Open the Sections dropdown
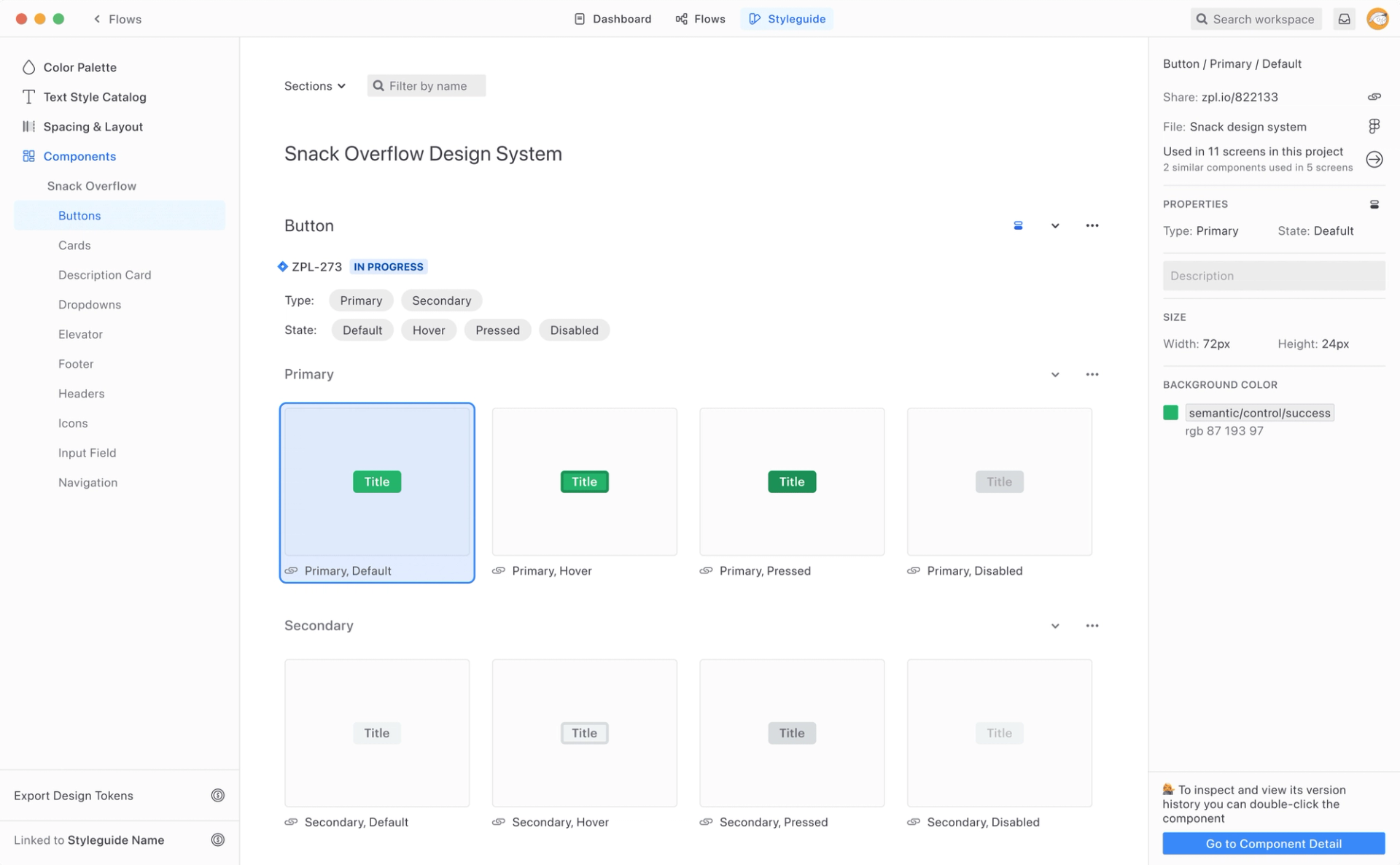The image size is (1400, 865). [314, 86]
